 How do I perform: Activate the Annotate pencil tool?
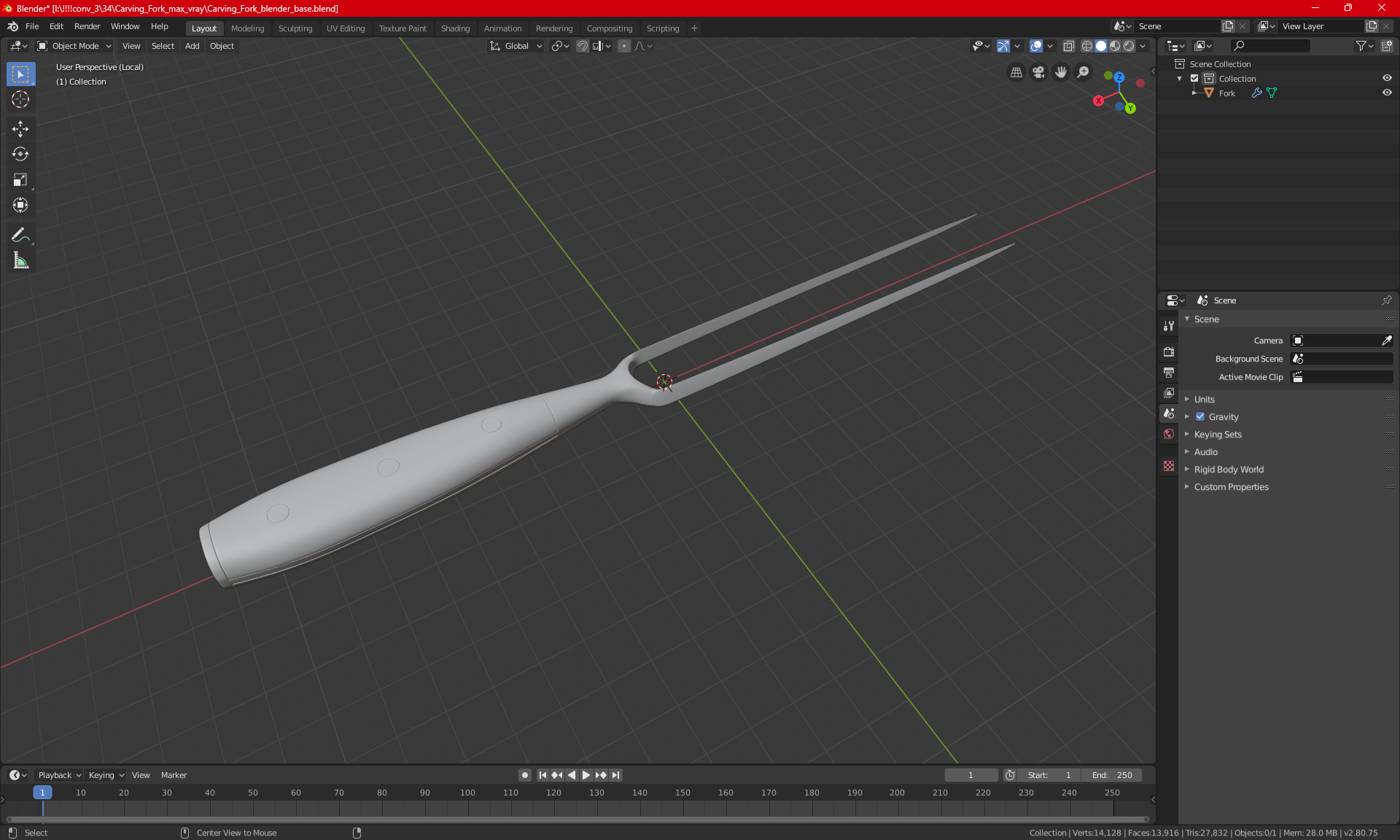(20, 235)
